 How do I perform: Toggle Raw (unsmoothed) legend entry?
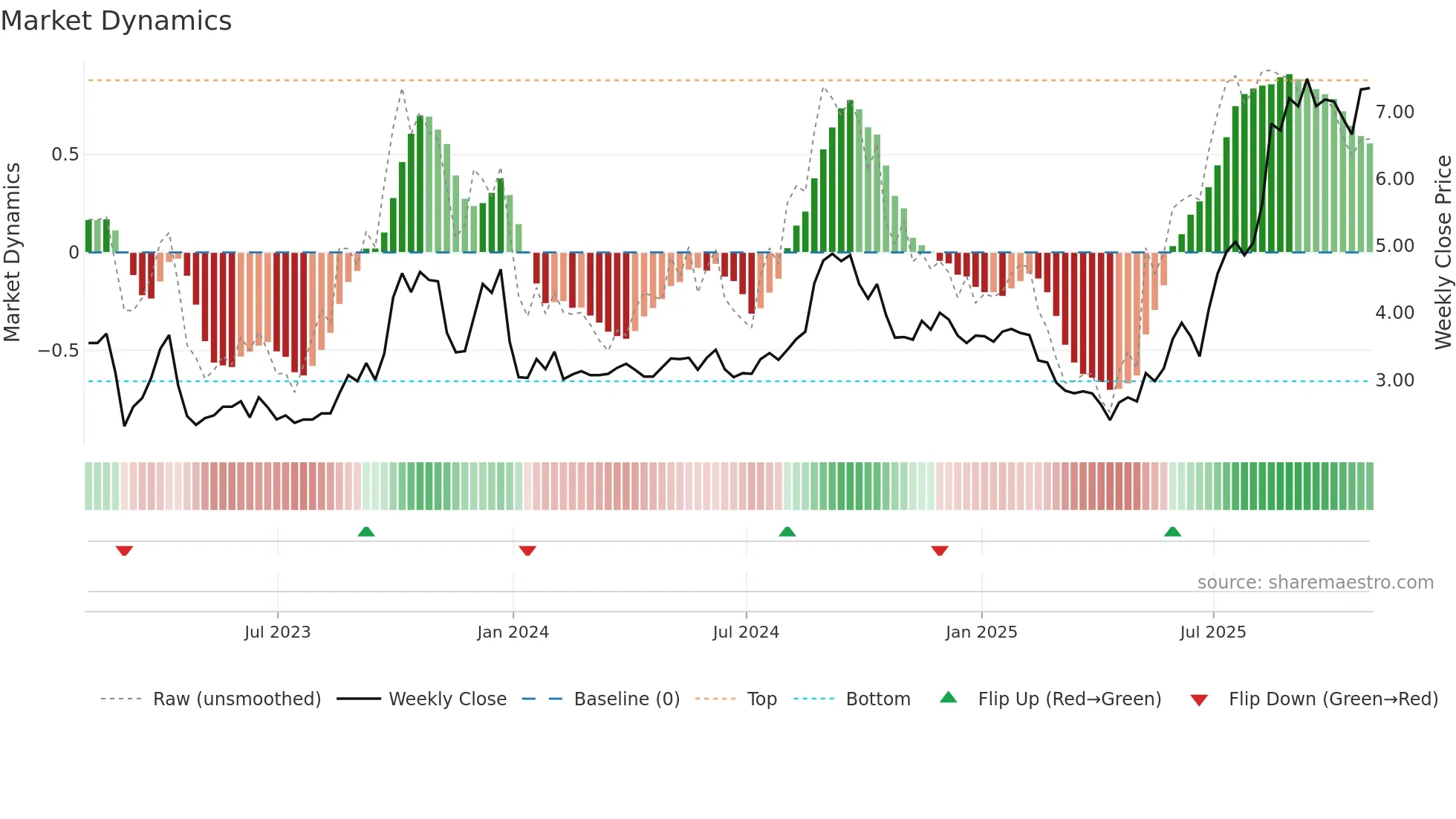point(236,699)
